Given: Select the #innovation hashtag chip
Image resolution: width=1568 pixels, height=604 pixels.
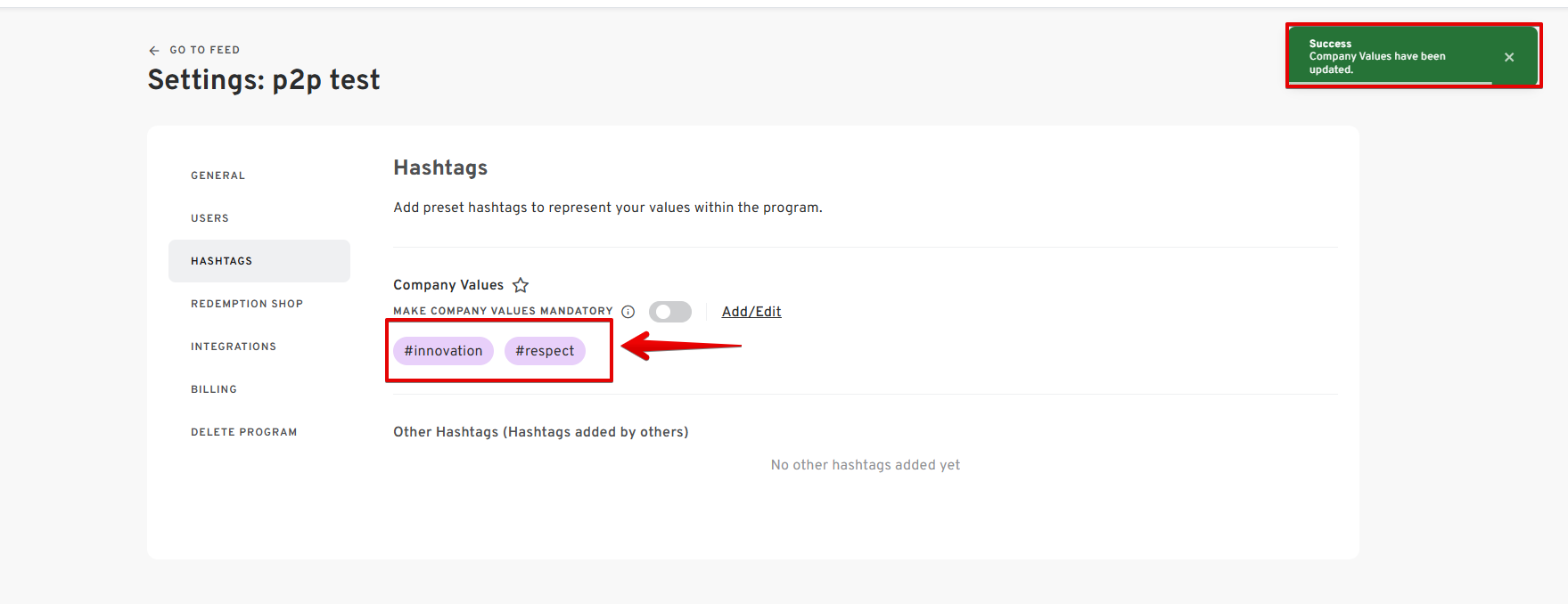Looking at the screenshot, I should pos(443,351).
